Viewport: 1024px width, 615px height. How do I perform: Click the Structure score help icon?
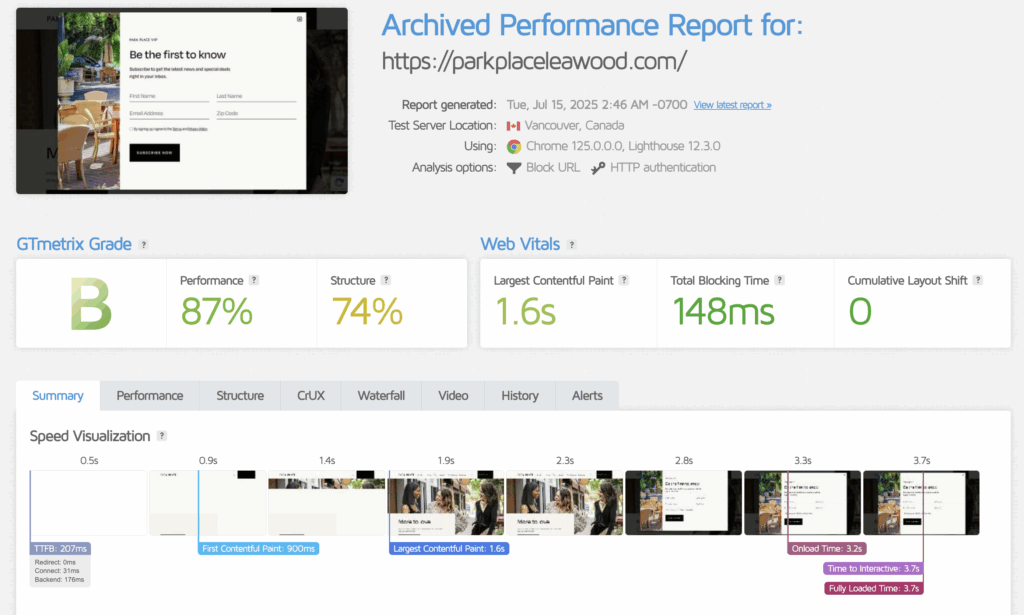pyautogui.click(x=386, y=280)
